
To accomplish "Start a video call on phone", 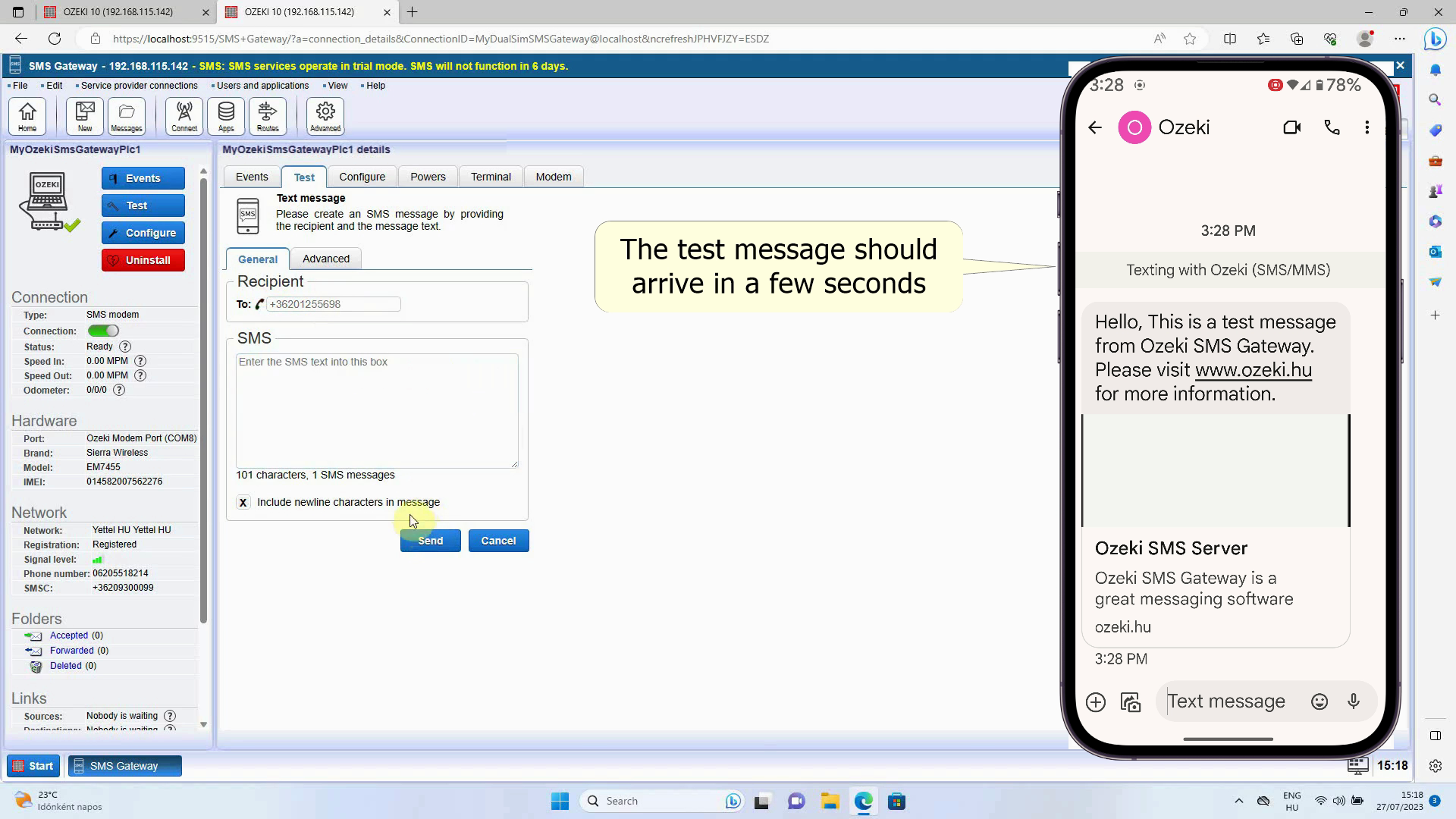I will [x=1292, y=127].
